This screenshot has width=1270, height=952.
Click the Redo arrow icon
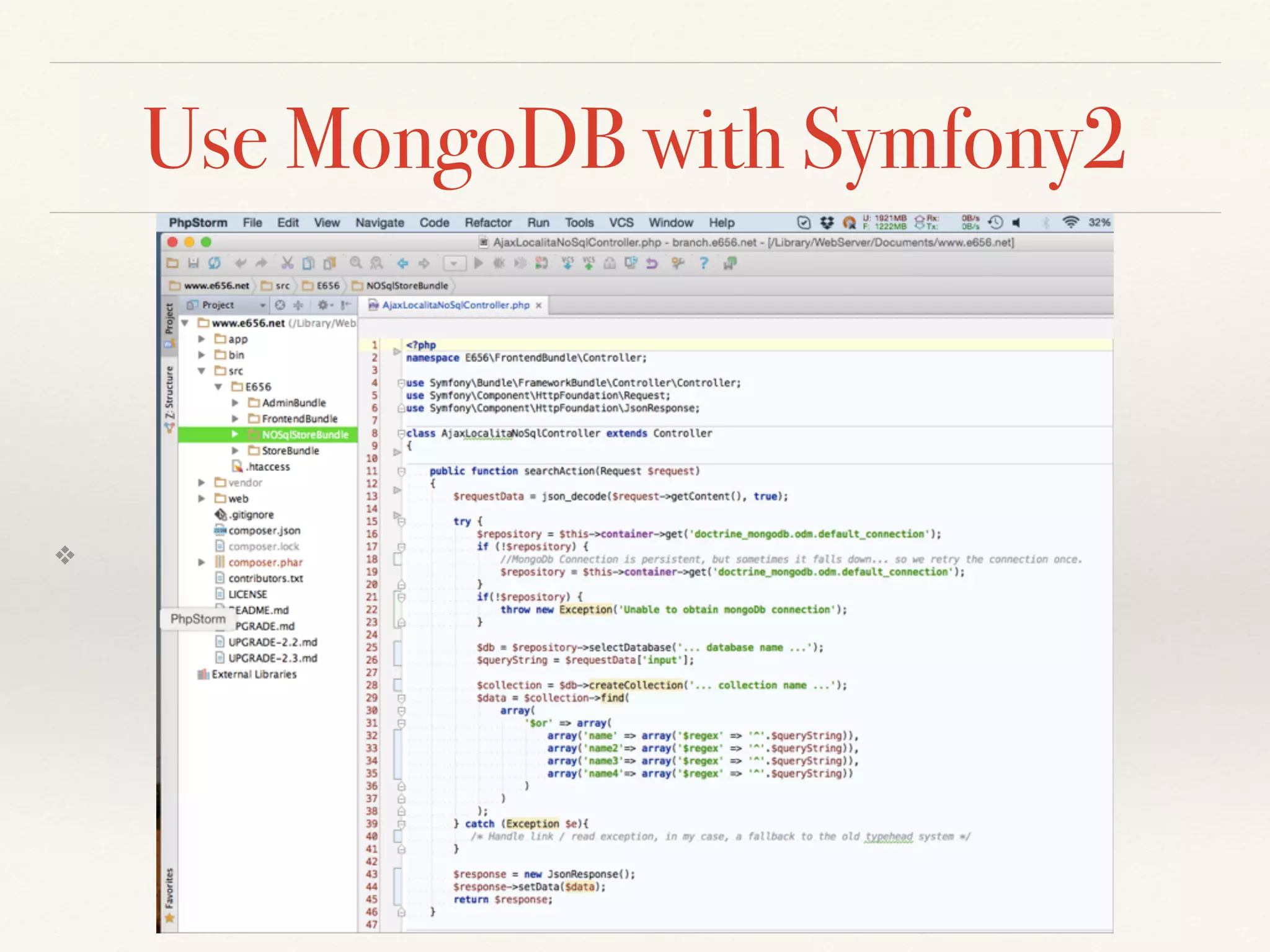coord(262,263)
